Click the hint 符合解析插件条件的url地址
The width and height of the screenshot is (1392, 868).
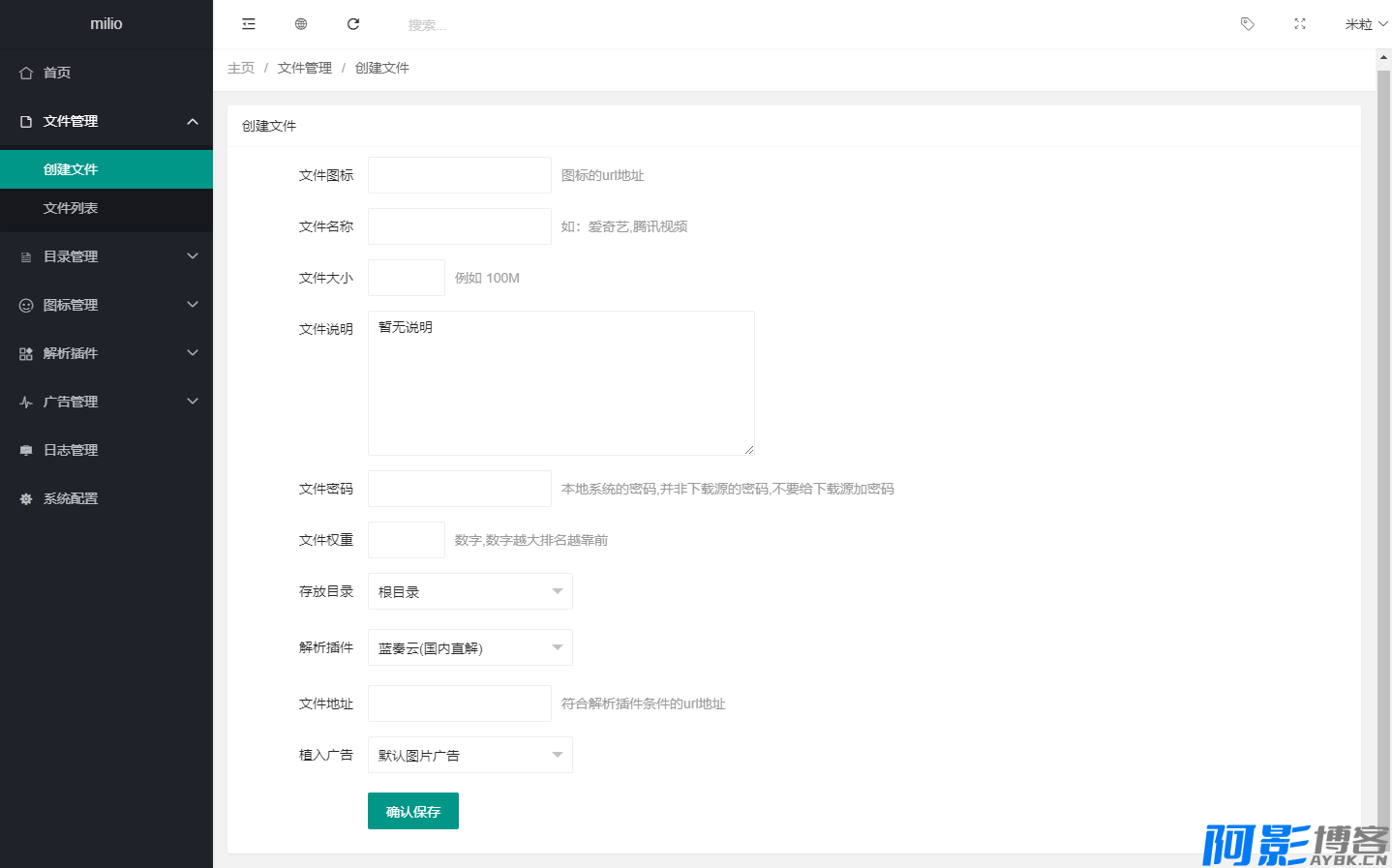point(644,703)
